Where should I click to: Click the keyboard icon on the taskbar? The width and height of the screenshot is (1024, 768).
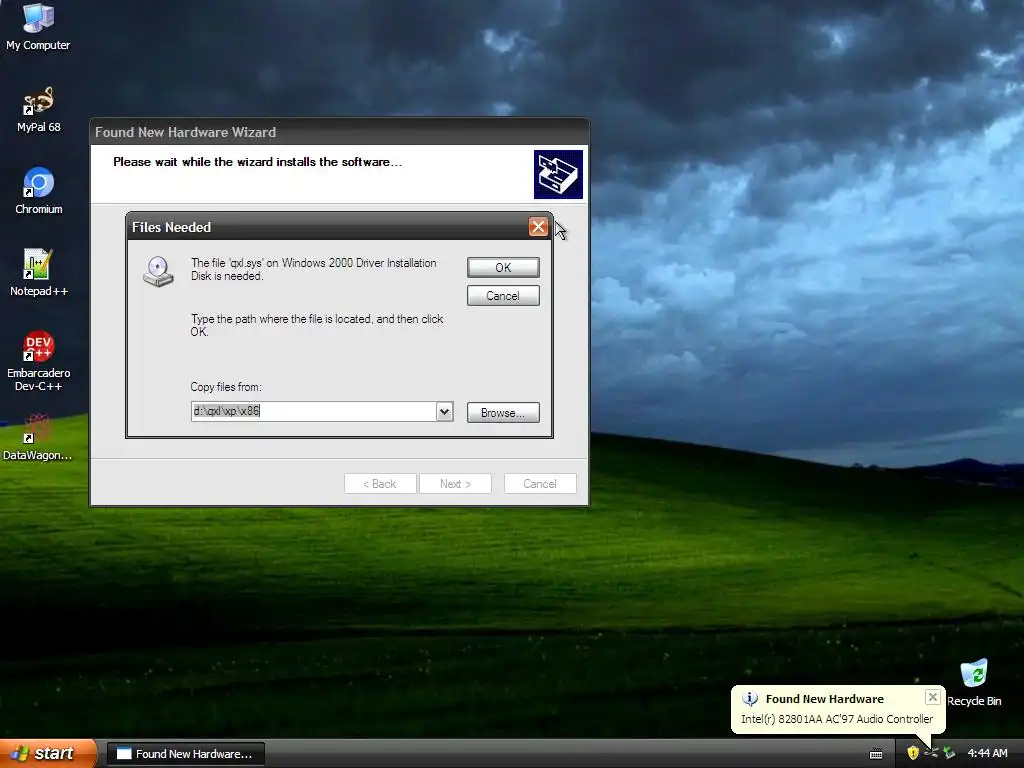(x=876, y=754)
